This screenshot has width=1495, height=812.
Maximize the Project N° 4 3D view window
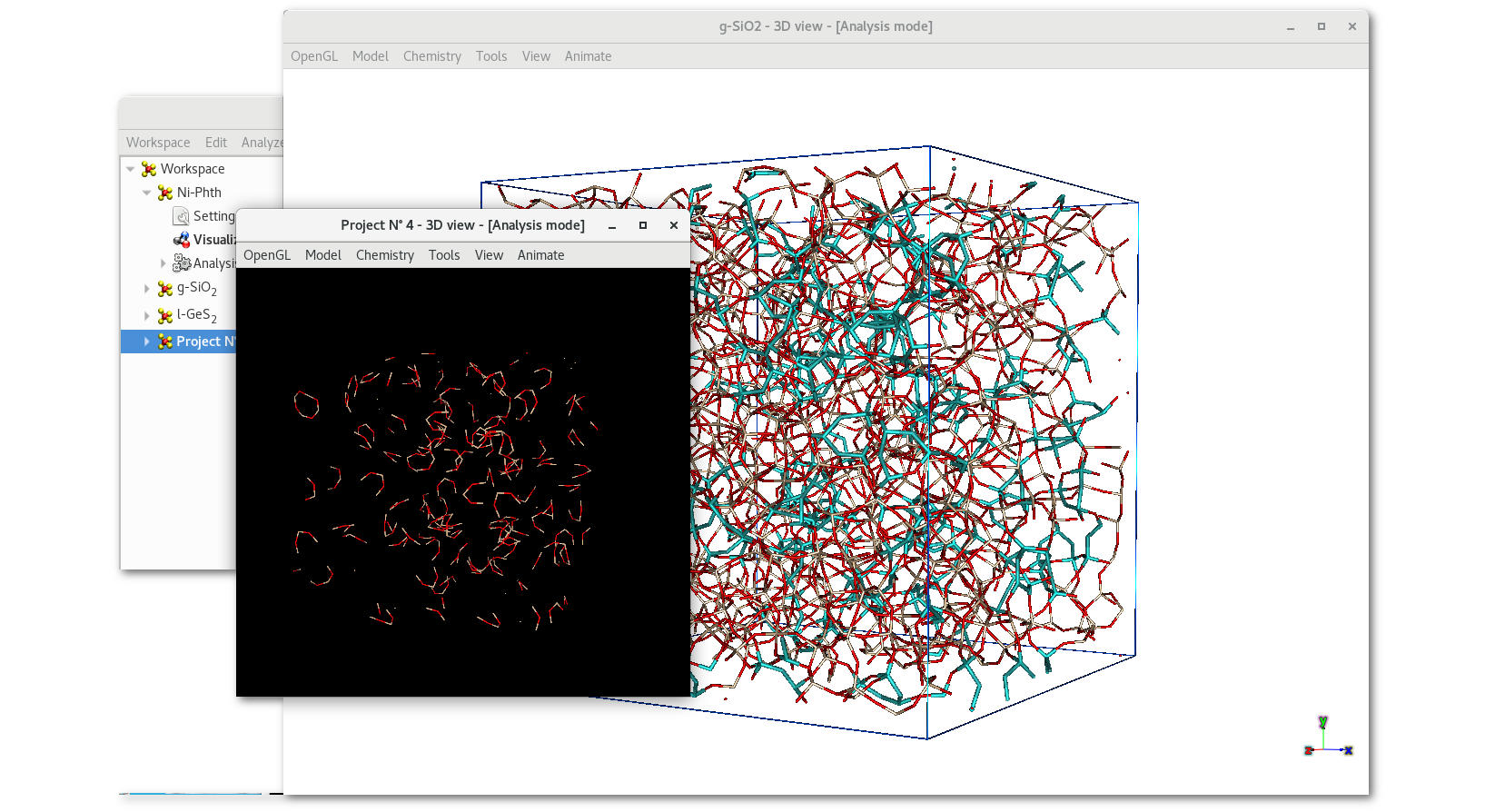(x=643, y=225)
